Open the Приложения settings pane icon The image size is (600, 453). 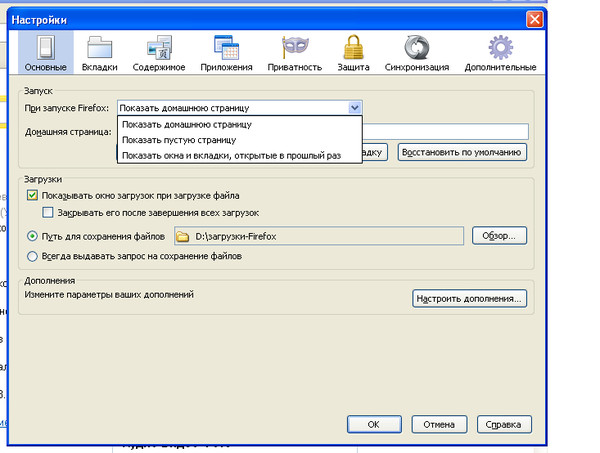tap(226, 47)
